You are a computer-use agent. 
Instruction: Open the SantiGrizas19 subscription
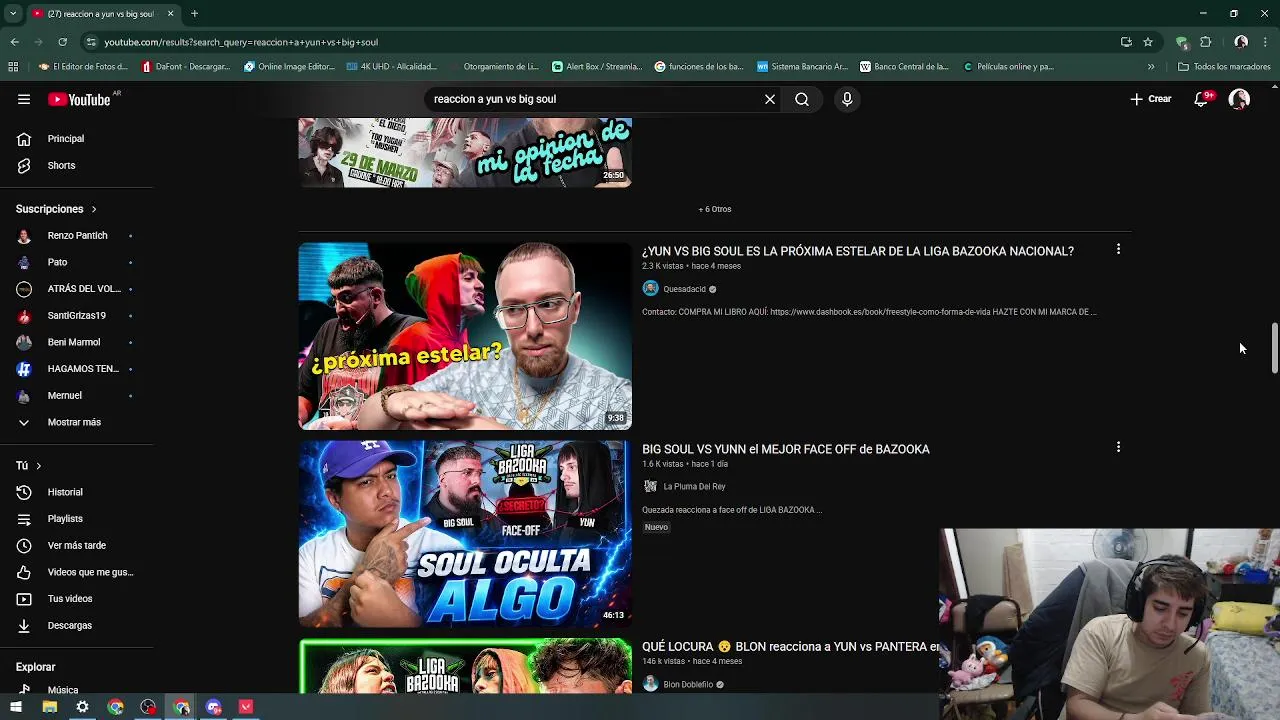[77, 316]
